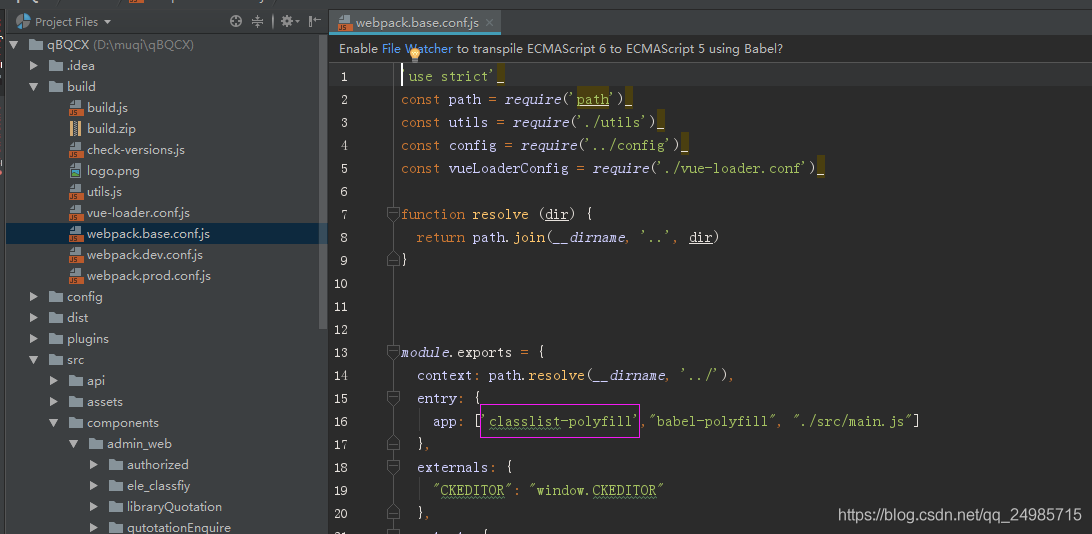This screenshot has width=1092, height=534.
Task: Click the Project panel vertical scrollbar
Action: pyautogui.click(x=322, y=180)
